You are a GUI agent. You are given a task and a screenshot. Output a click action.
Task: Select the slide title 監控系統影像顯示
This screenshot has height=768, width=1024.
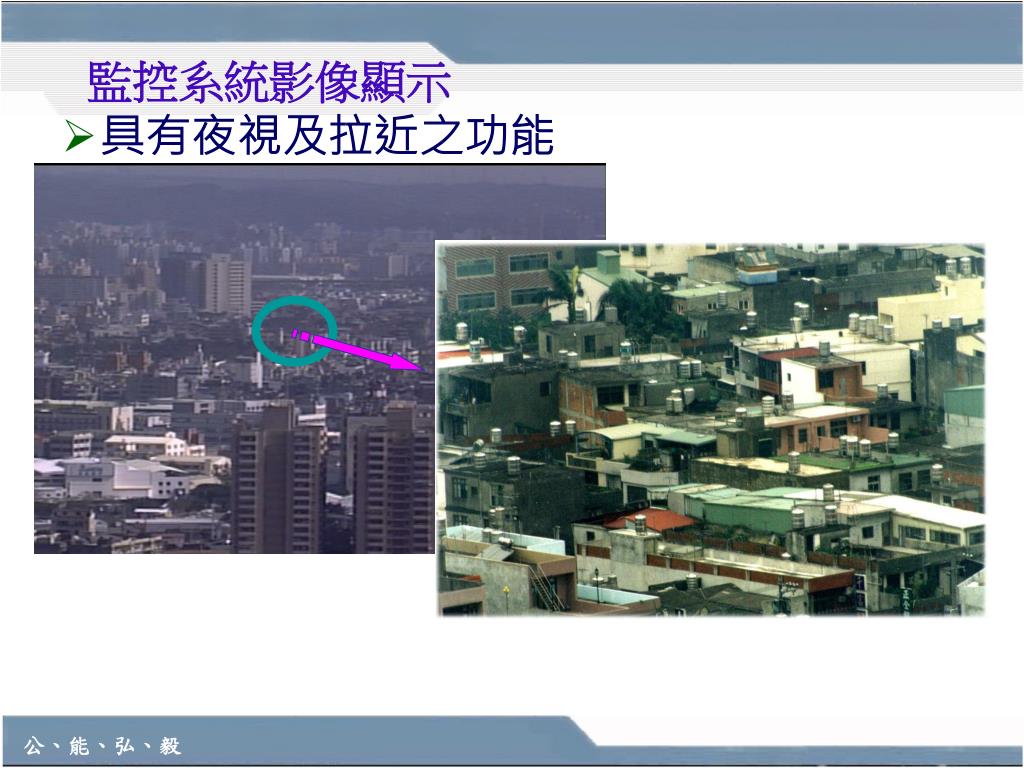point(269,82)
